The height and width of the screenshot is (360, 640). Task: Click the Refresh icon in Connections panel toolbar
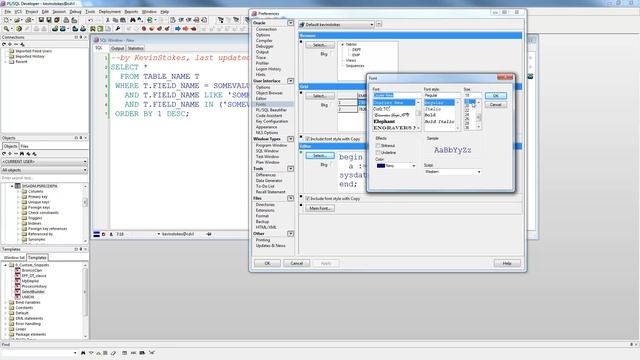(4, 44)
